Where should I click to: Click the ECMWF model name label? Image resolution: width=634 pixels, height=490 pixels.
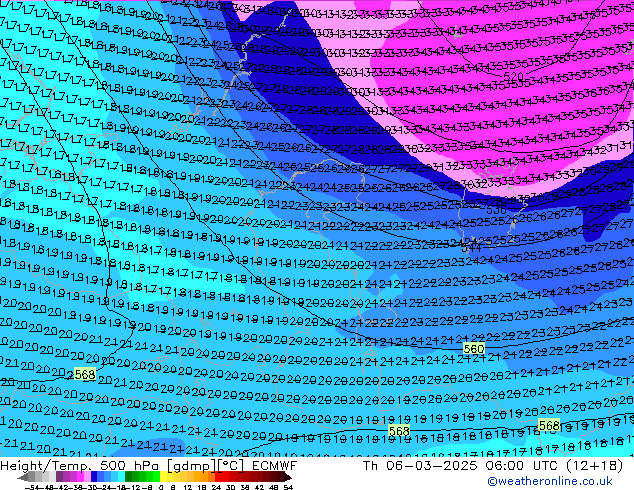(275, 466)
